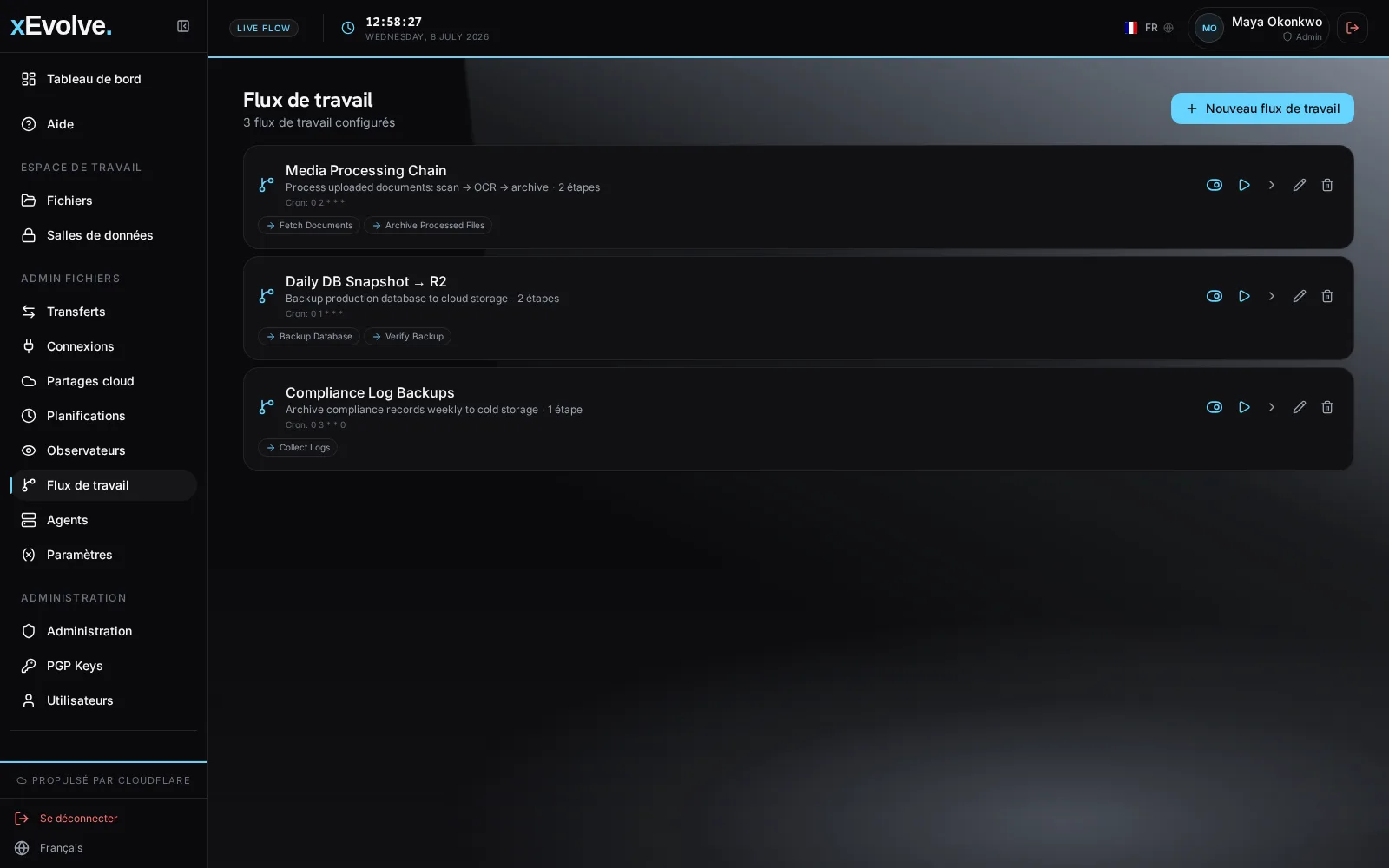Delete the Compliance Log Backups workflow
Viewport: 1389px width, 868px height.
(x=1327, y=407)
